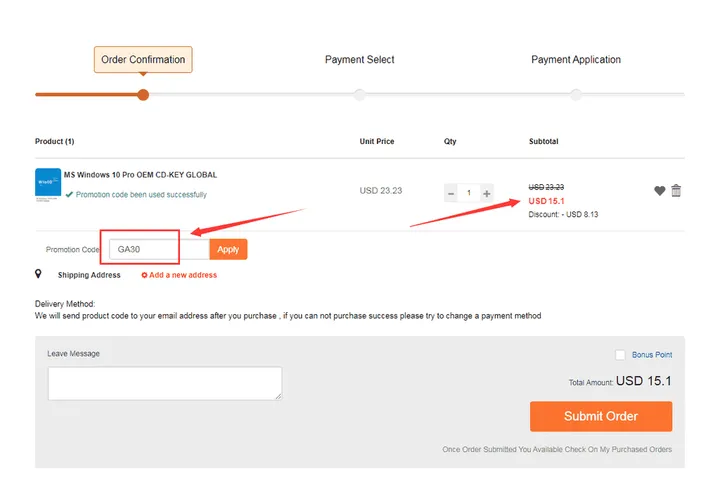Go to the Payment Select step
This screenshot has width=720, height=504.
359,60
